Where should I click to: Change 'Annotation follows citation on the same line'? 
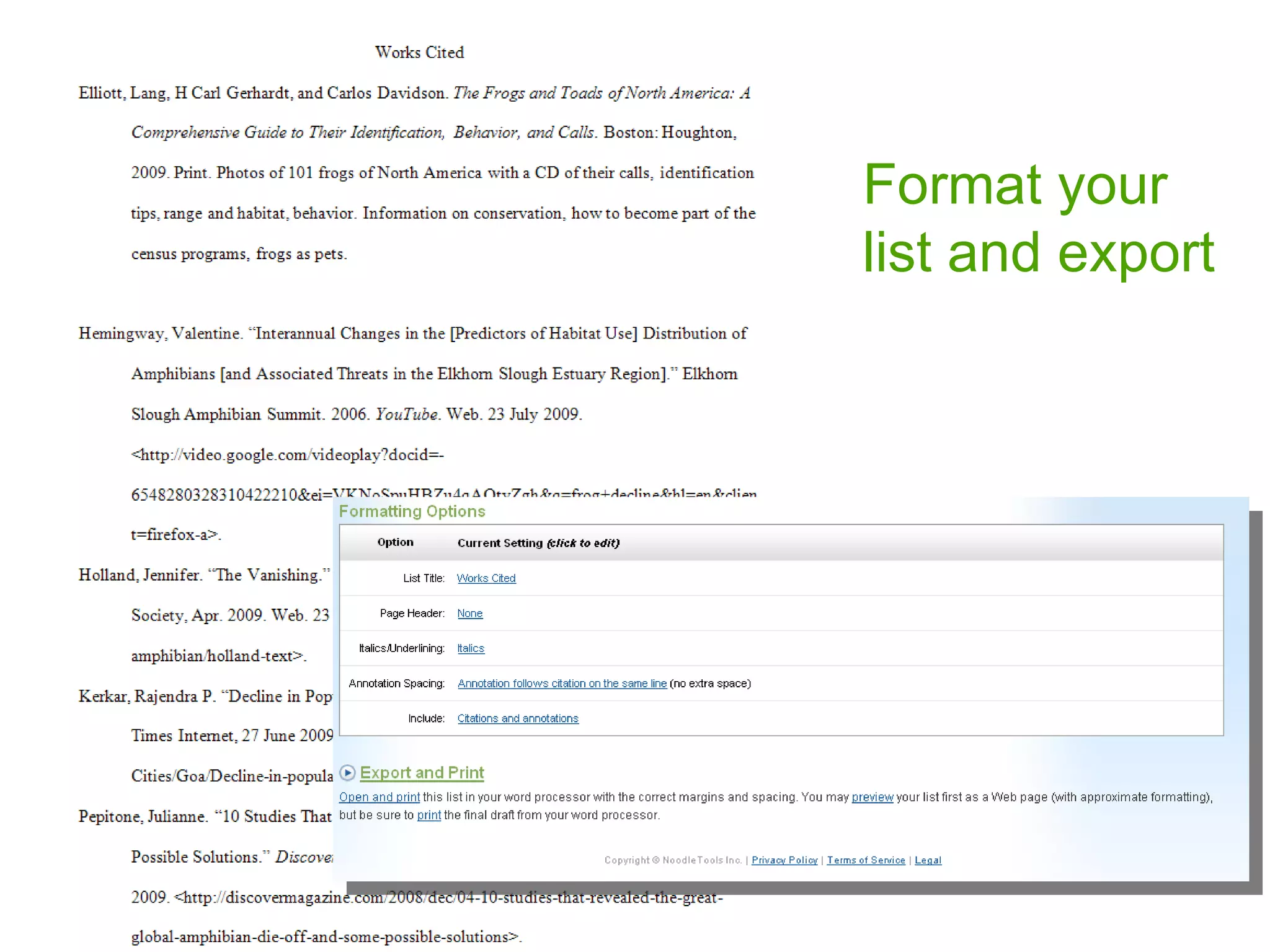[x=562, y=684]
